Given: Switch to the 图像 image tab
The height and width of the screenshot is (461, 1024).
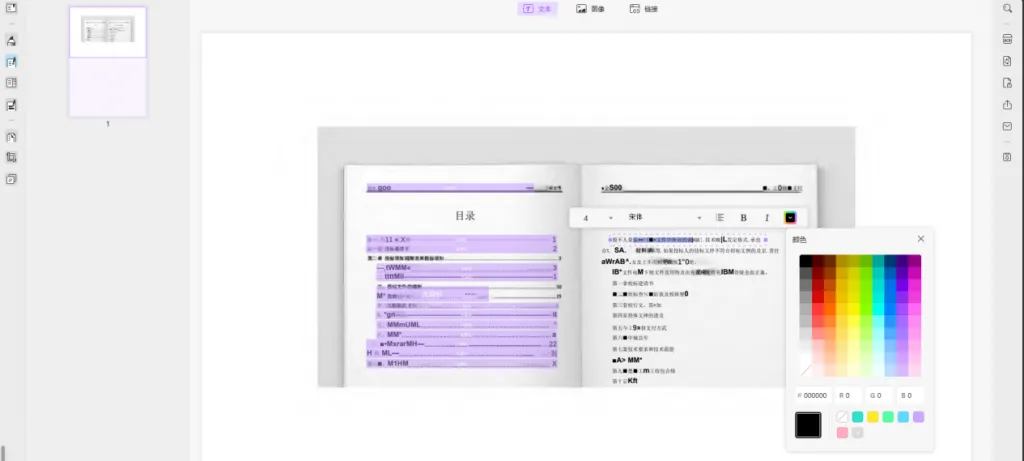Looking at the screenshot, I should pos(590,9).
